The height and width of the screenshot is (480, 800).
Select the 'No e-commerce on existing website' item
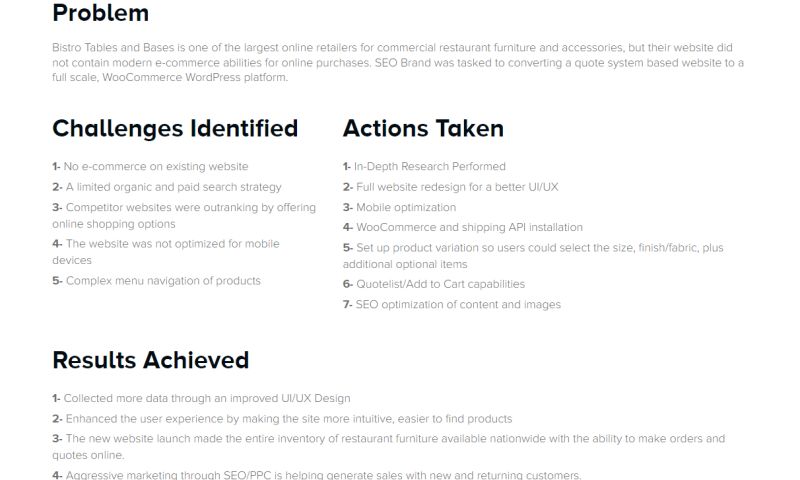(150, 167)
